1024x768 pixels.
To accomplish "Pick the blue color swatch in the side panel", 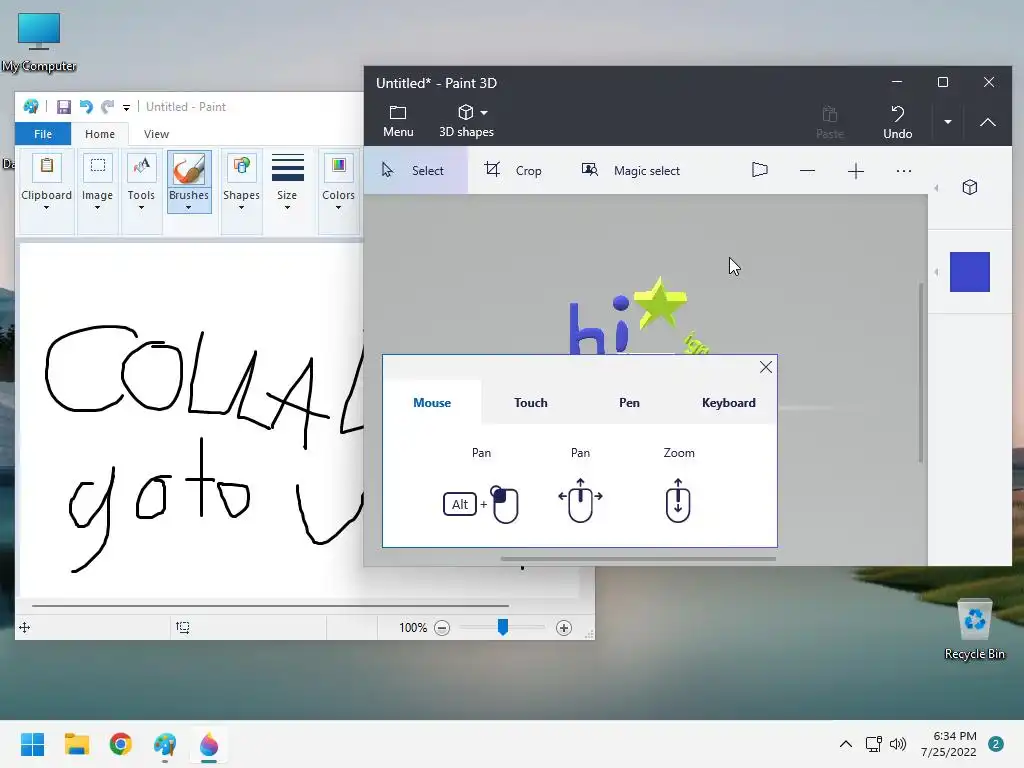I will tap(970, 272).
